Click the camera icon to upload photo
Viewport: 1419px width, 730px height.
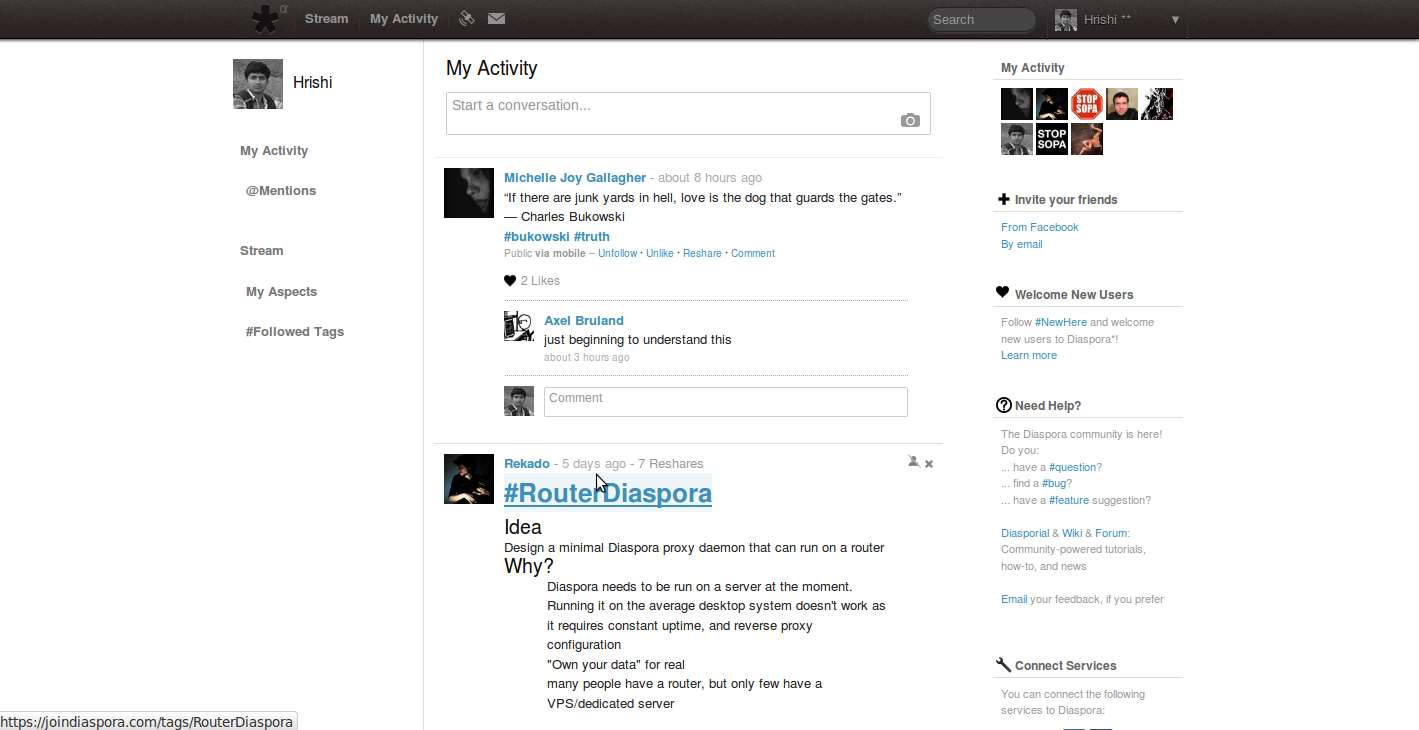pyautogui.click(x=909, y=120)
